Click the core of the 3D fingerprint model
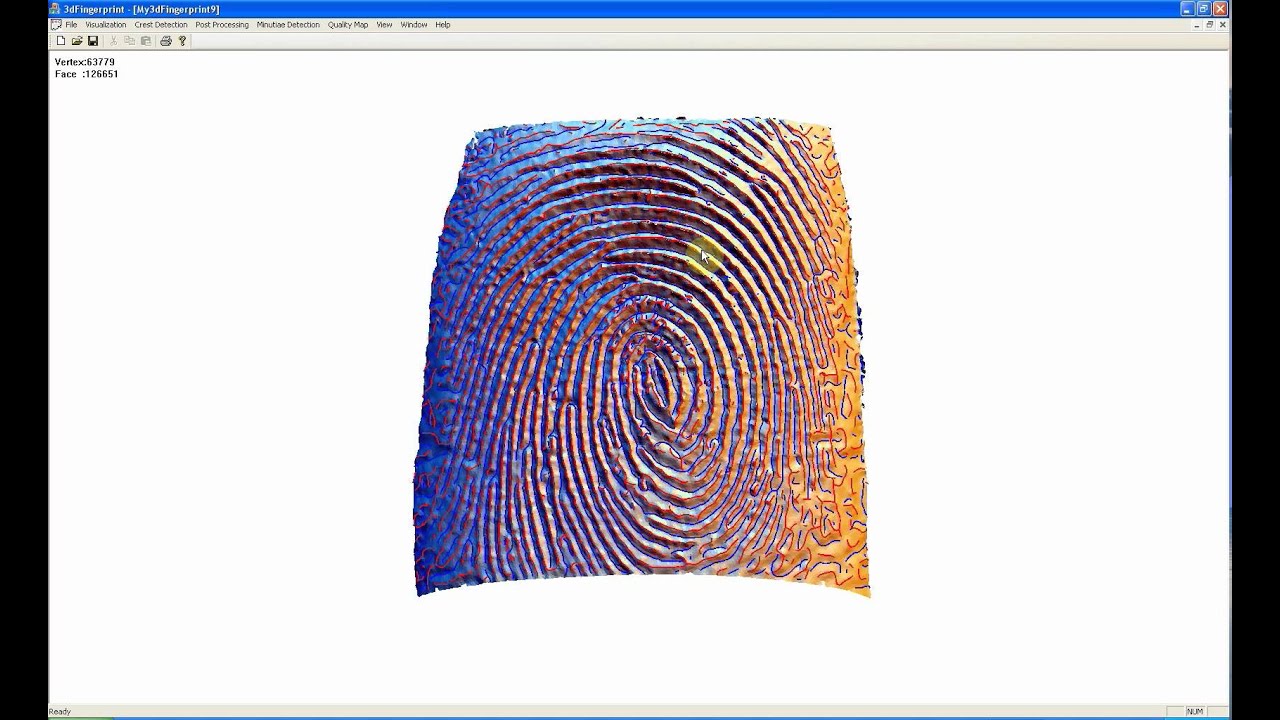1280x720 pixels. coord(658,385)
